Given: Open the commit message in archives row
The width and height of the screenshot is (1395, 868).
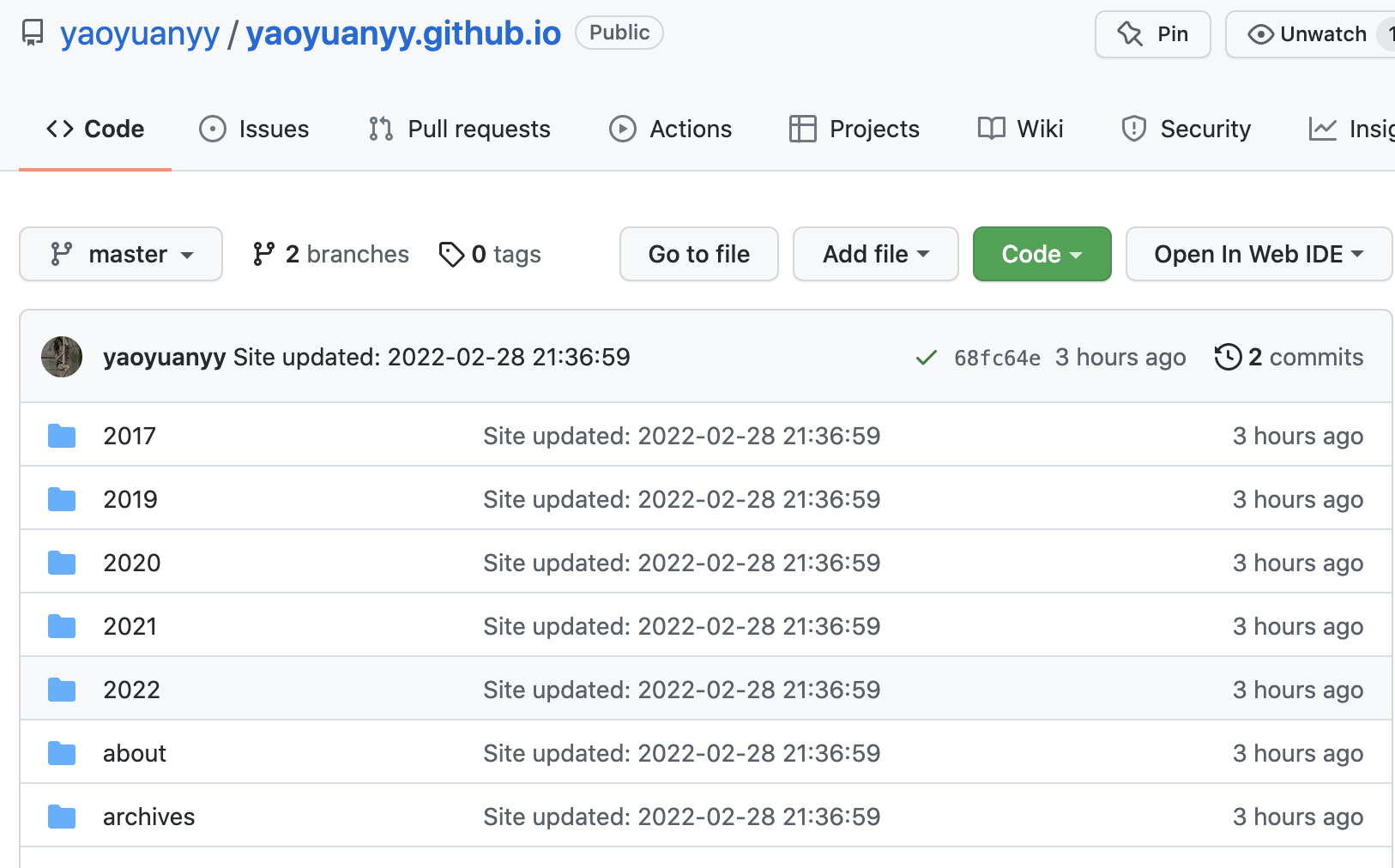Looking at the screenshot, I should point(682,817).
